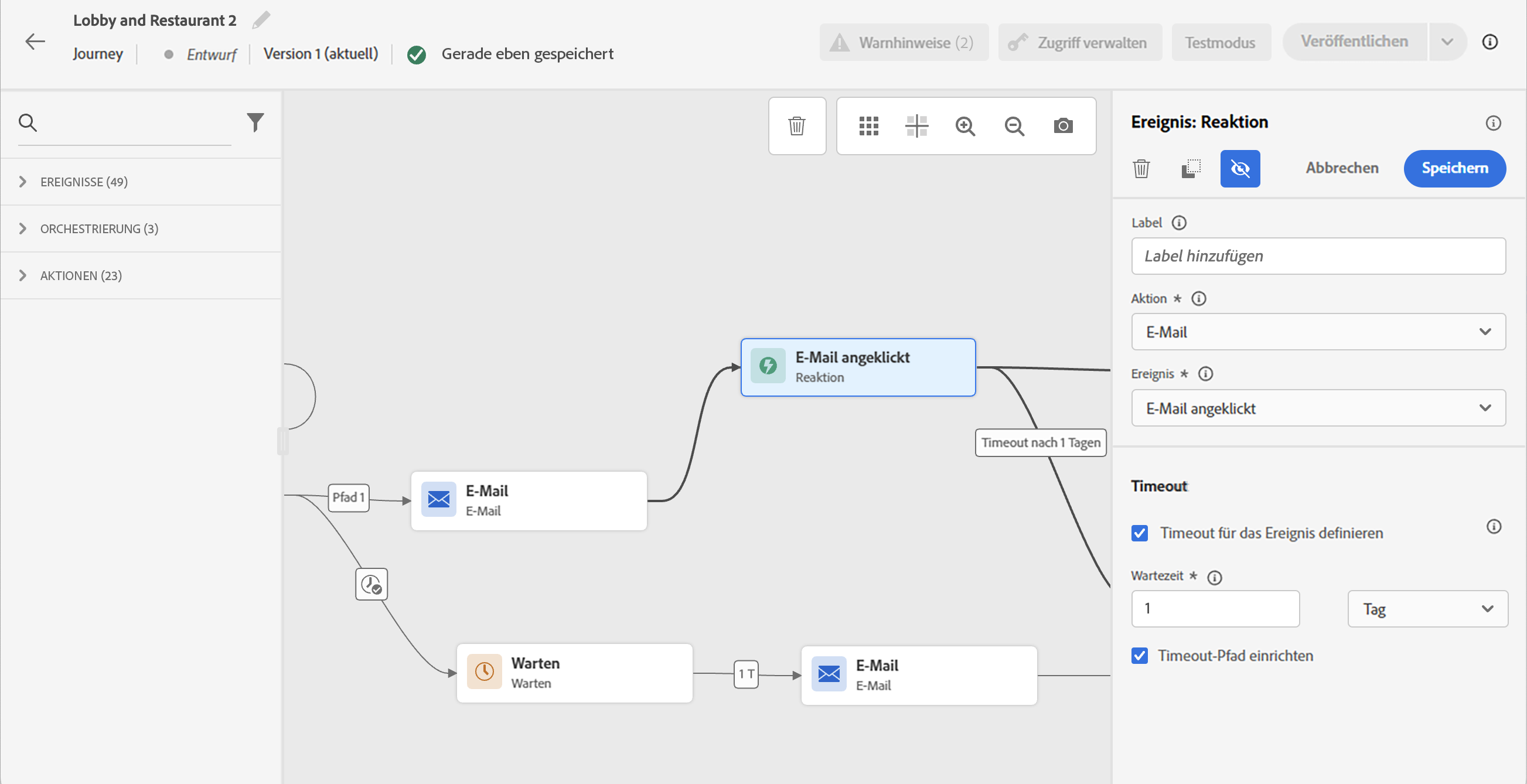1527x784 pixels.
Task: Click the duplicate activity icon in panel
Action: point(1190,169)
